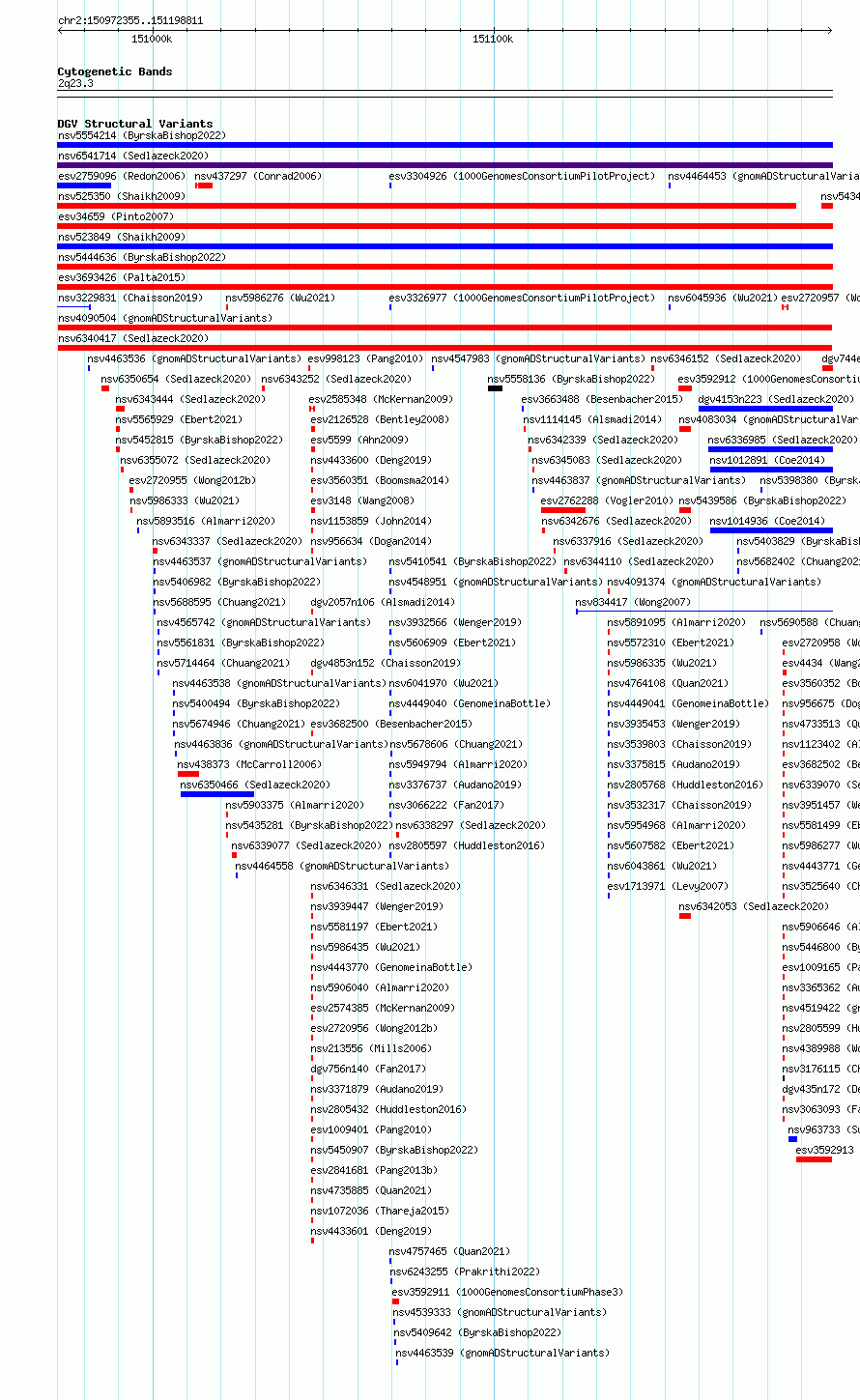Click the esv2759096 (Redon2006) label
The image size is (860, 1400).
122,177
